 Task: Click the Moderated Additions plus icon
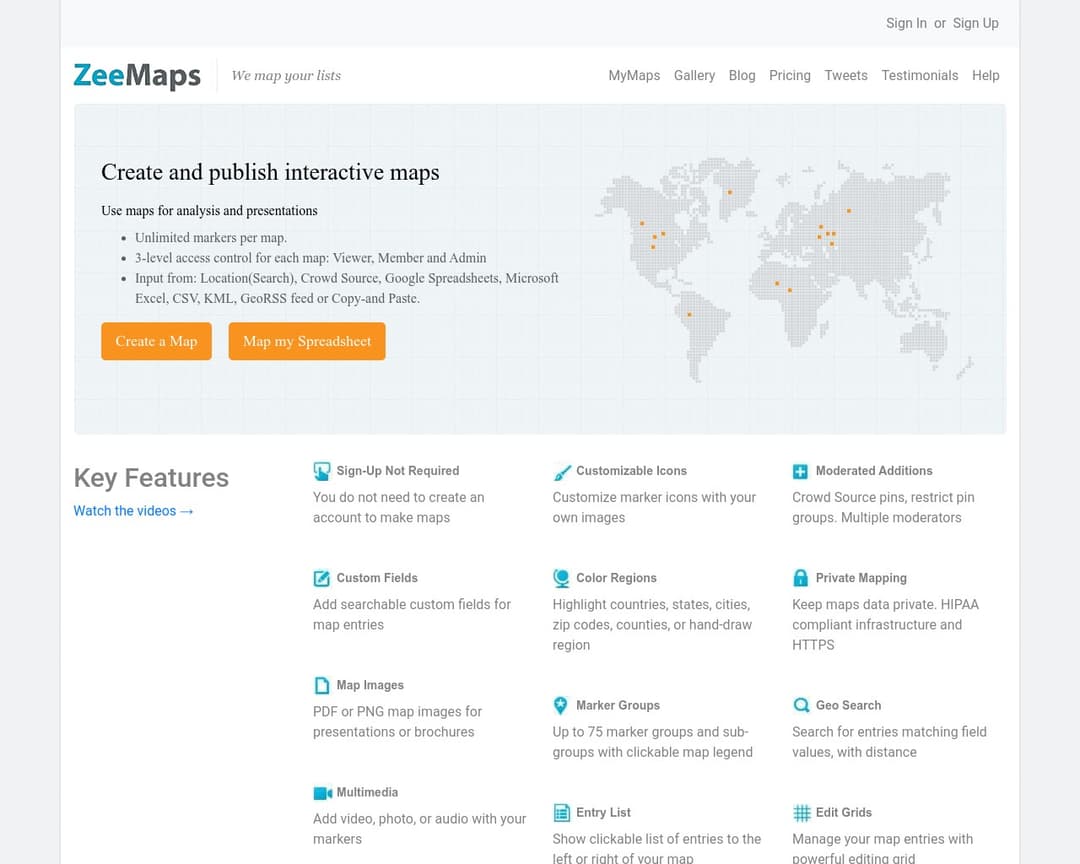point(800,471)
